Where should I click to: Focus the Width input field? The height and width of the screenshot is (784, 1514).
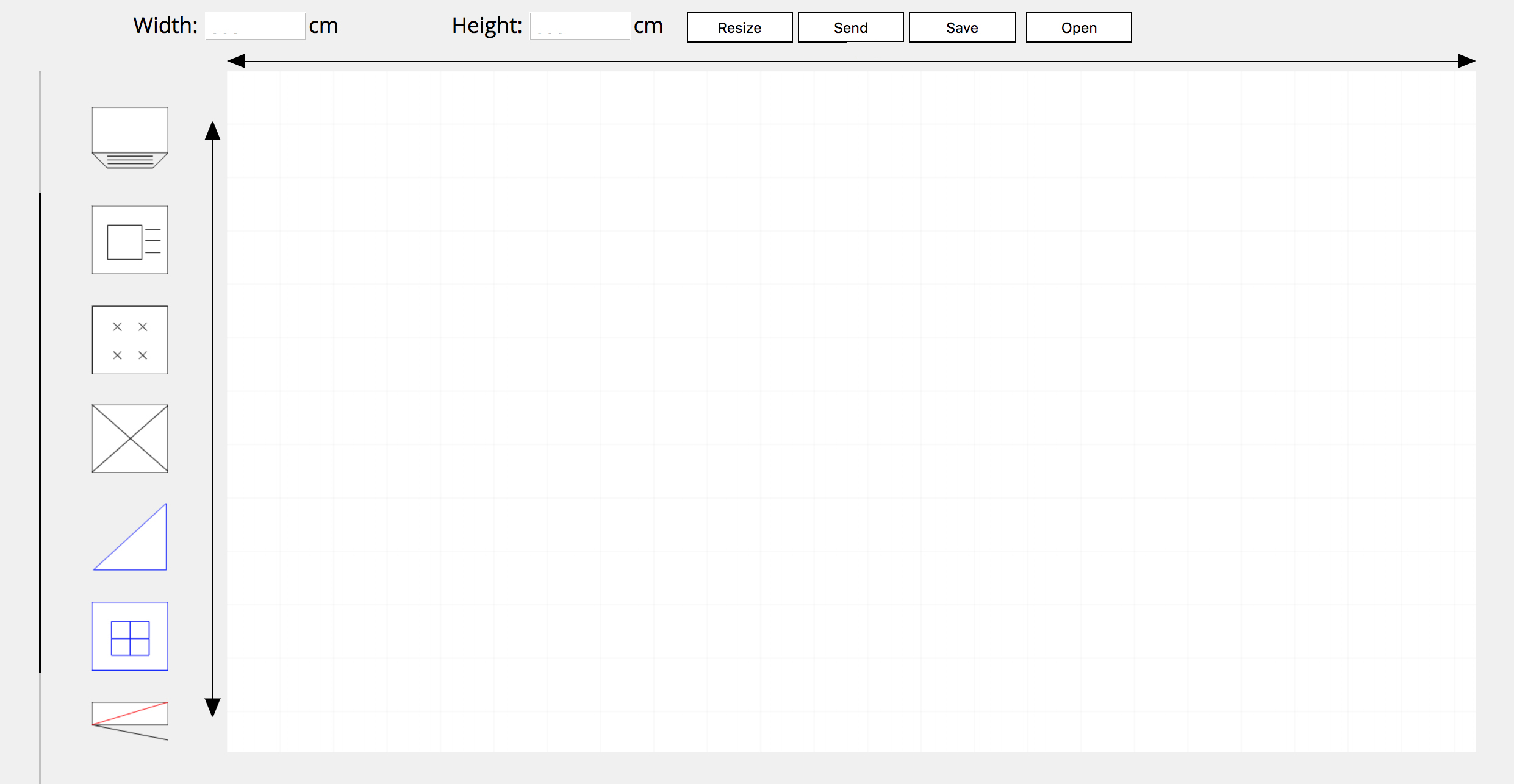(x=255, y=26)
